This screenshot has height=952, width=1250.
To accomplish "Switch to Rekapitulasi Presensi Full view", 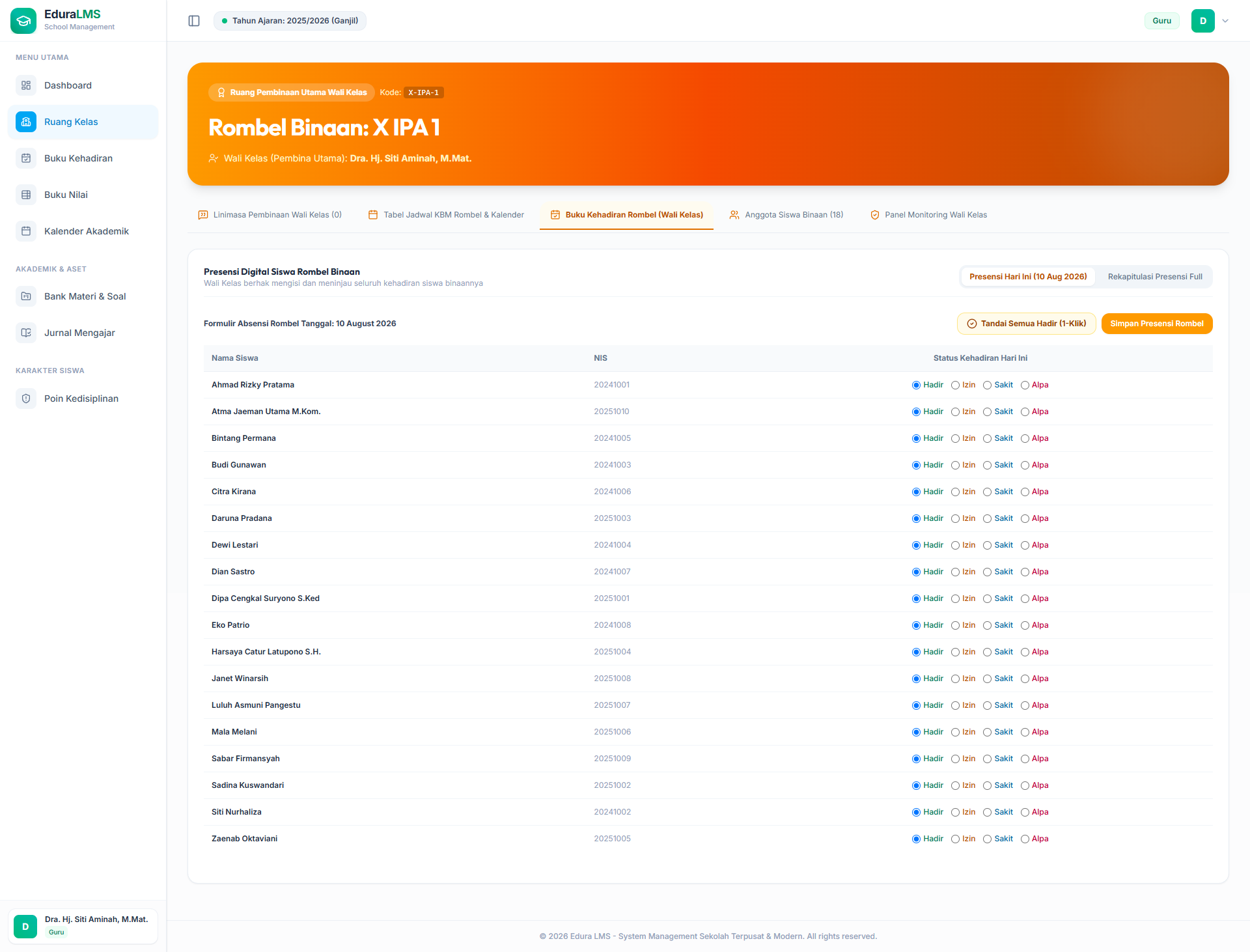I will (1155, 277).
